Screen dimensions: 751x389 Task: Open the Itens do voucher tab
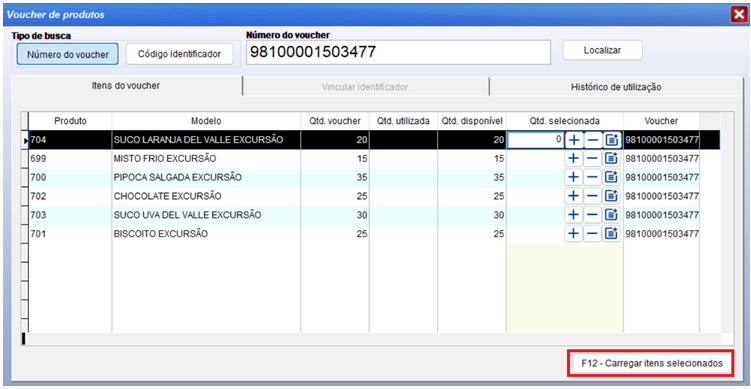click(126, 86)
